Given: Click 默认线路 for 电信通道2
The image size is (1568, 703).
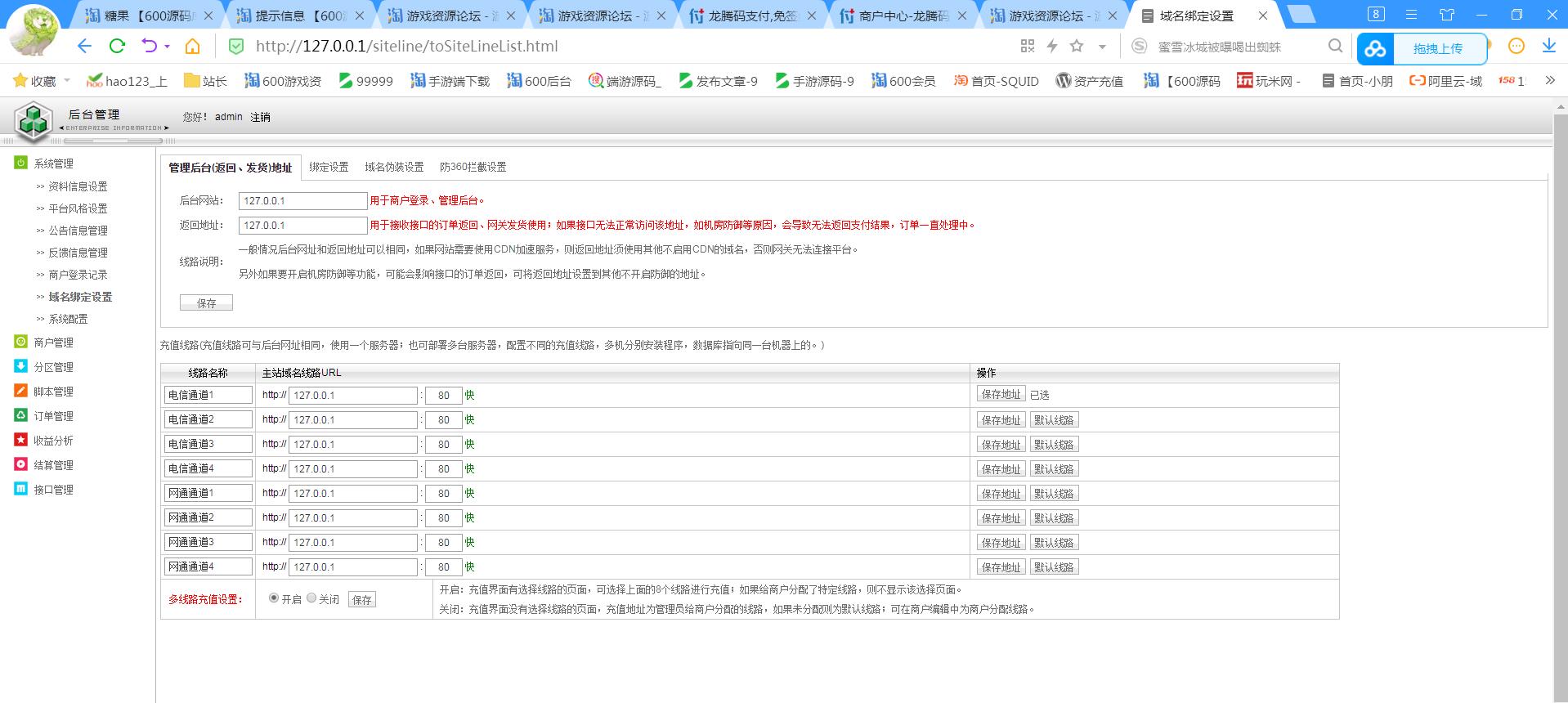Looking at the screenshot, I should 1054,420.
